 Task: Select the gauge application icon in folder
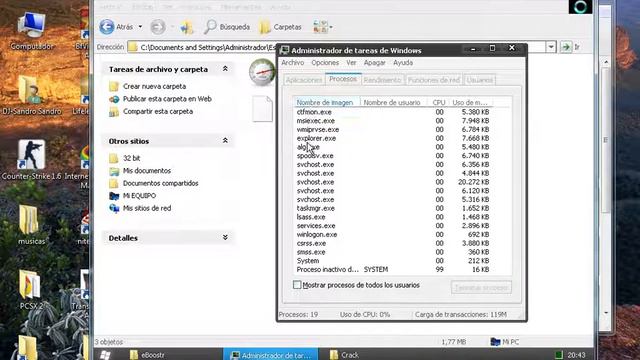point(262,72)
